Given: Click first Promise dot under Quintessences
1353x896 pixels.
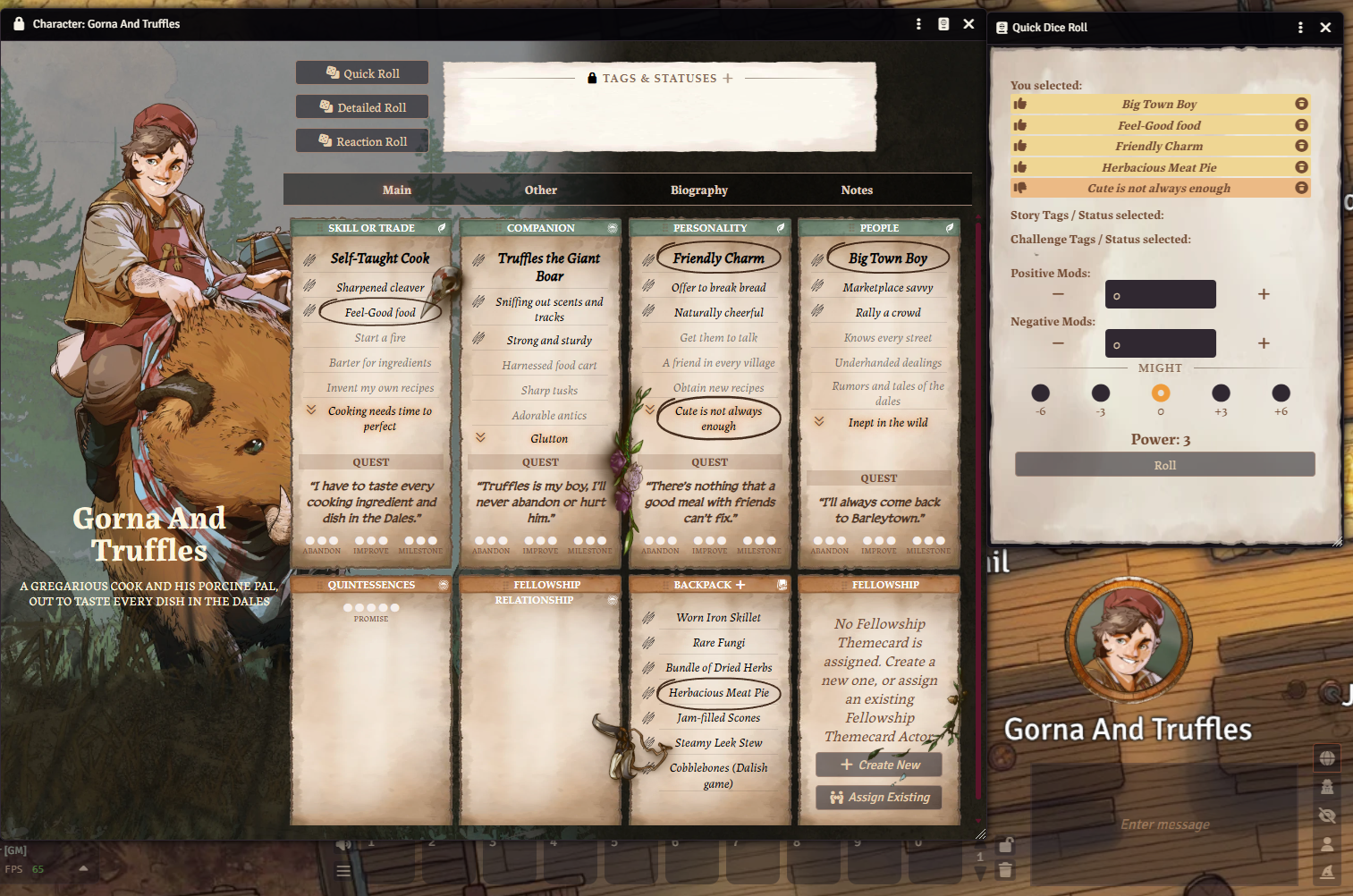Looking at the screenshot, I should (x=348, y=608).
